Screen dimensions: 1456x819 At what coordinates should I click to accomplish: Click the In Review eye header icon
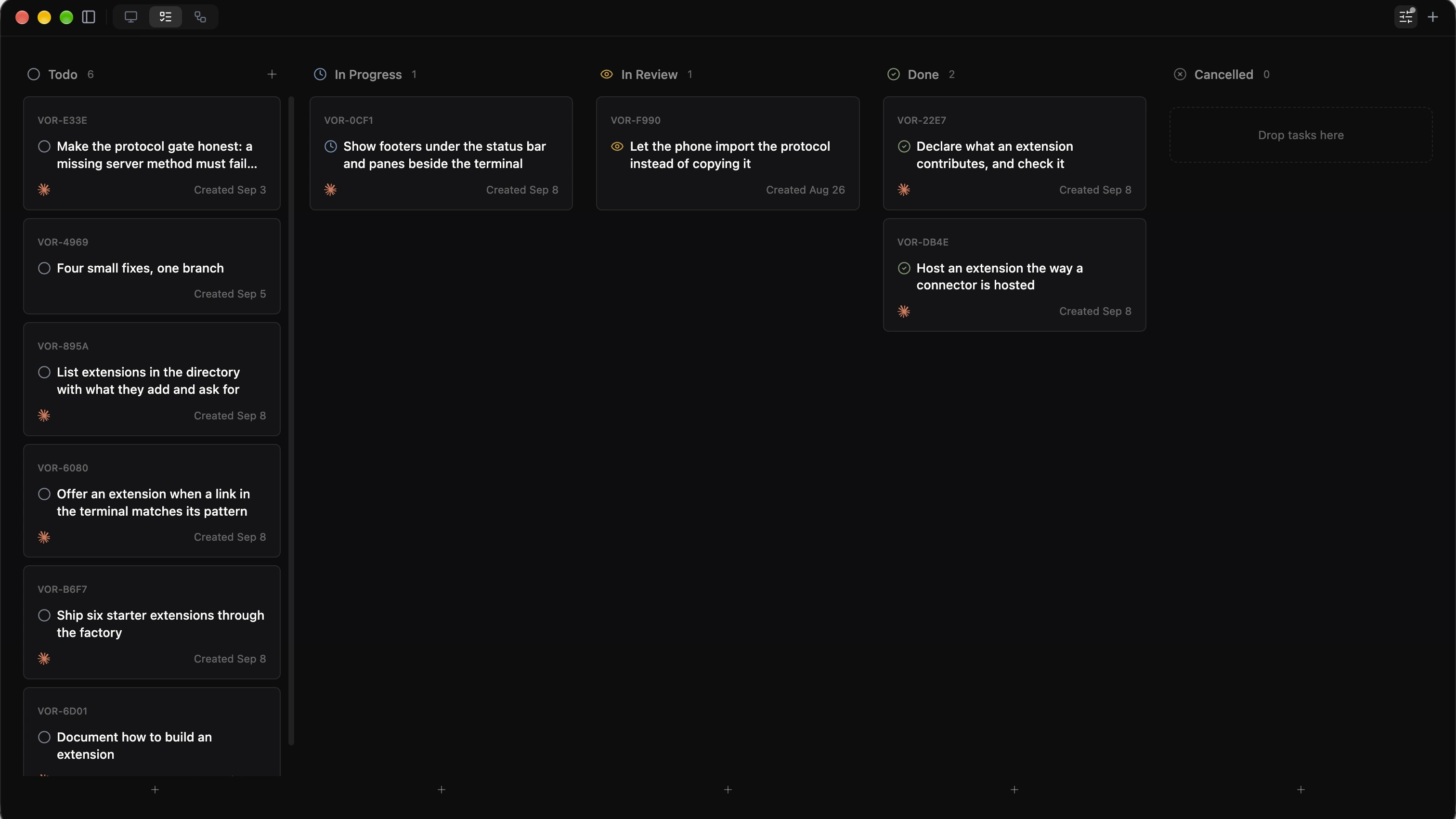pyautogui.click(x=607, y=74)
